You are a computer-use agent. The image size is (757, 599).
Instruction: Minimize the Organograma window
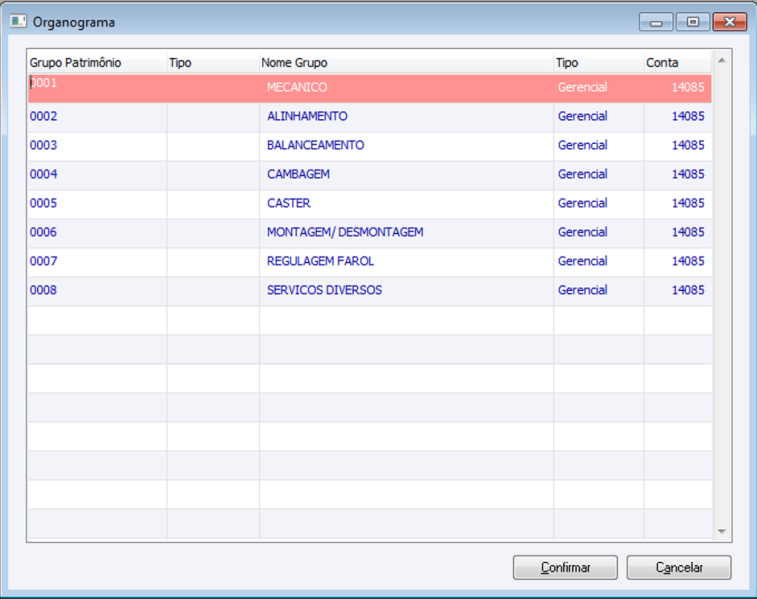click(656, 22)
